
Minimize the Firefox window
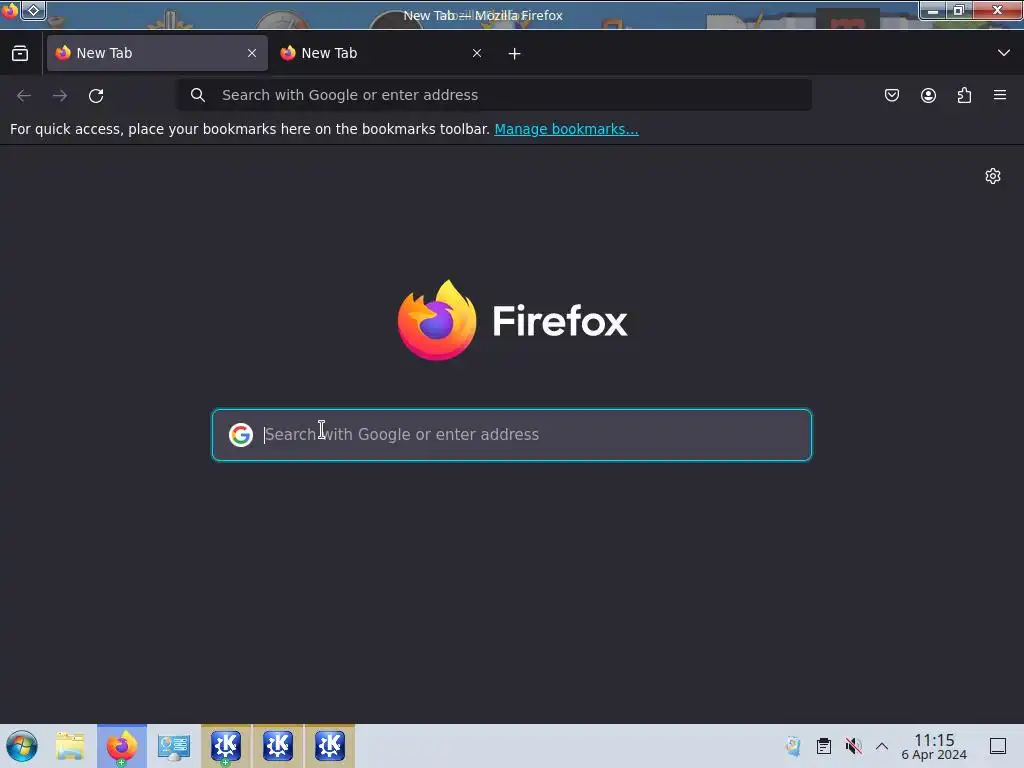pos(933,10)
